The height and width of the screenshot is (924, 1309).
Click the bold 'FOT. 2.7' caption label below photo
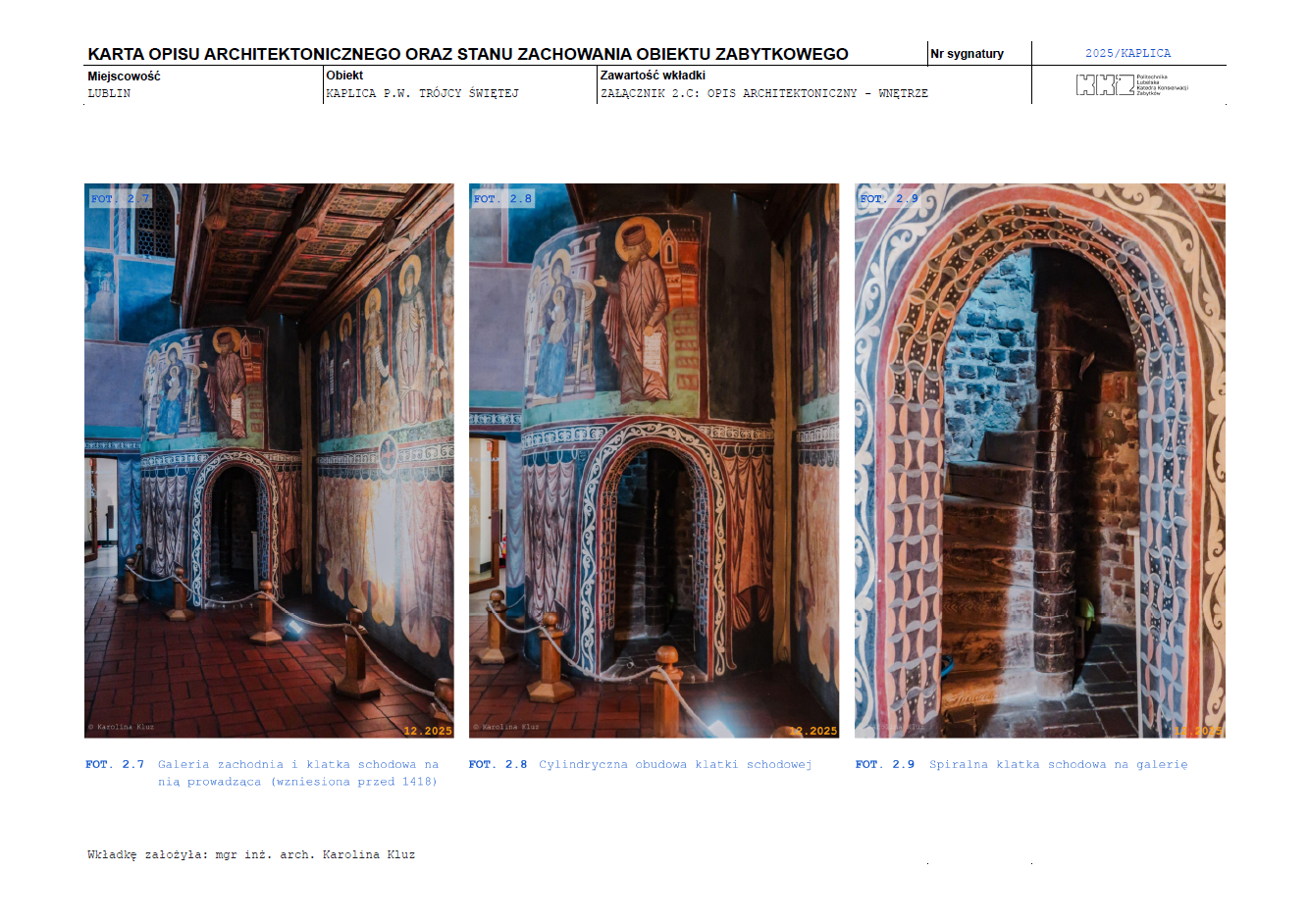[x=115, y=764]
